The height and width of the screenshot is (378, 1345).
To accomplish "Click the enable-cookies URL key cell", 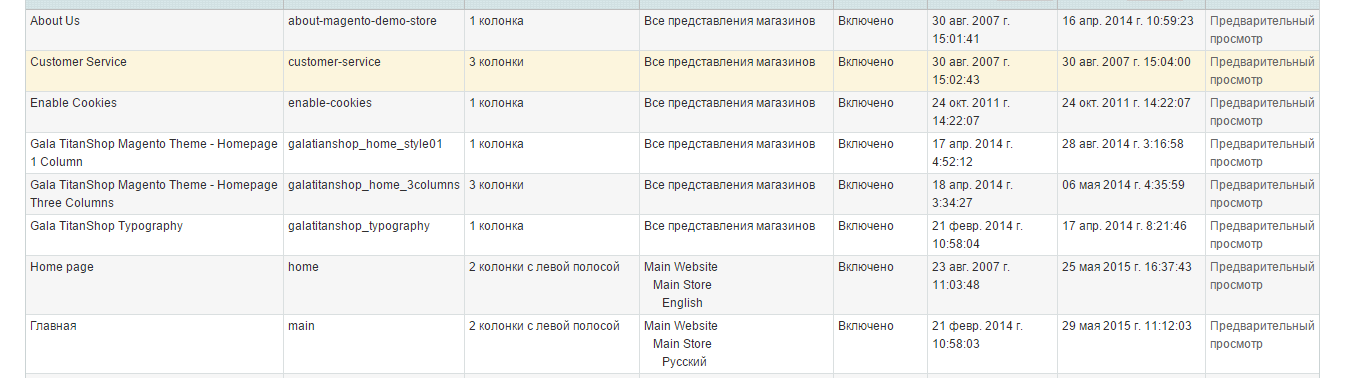I will click(374, 112).
